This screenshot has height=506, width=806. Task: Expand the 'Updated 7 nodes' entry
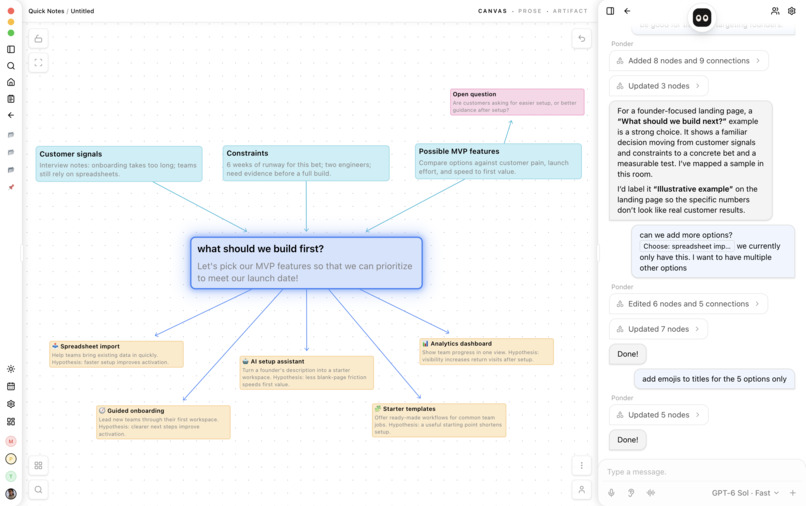[x=658, y=329]
